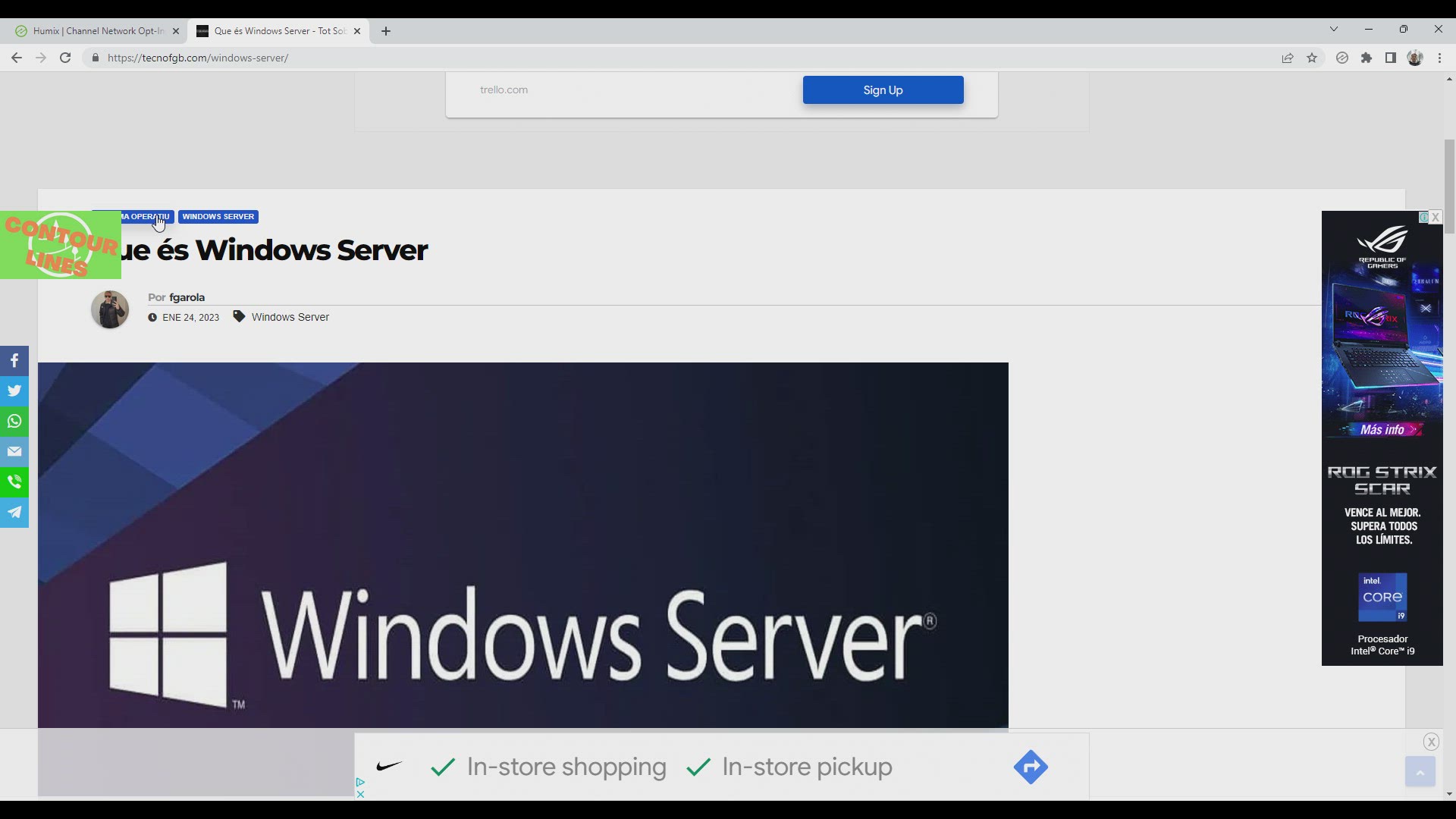This screenshot has width=1456, height=819.
Task: Toggle the browser side panel
Action: [x=1391, y=58]
